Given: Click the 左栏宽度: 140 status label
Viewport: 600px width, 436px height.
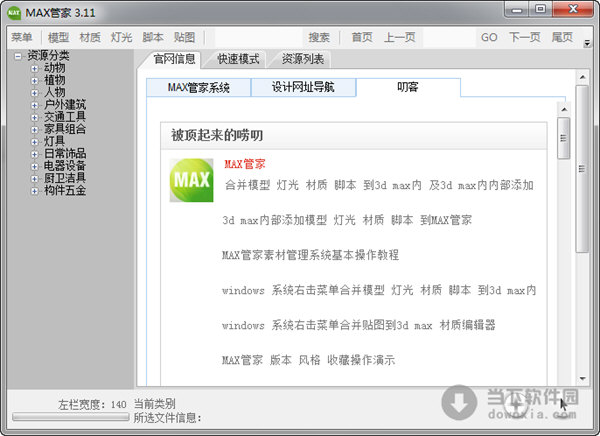Looking at the screenshot, I should 92,405.
